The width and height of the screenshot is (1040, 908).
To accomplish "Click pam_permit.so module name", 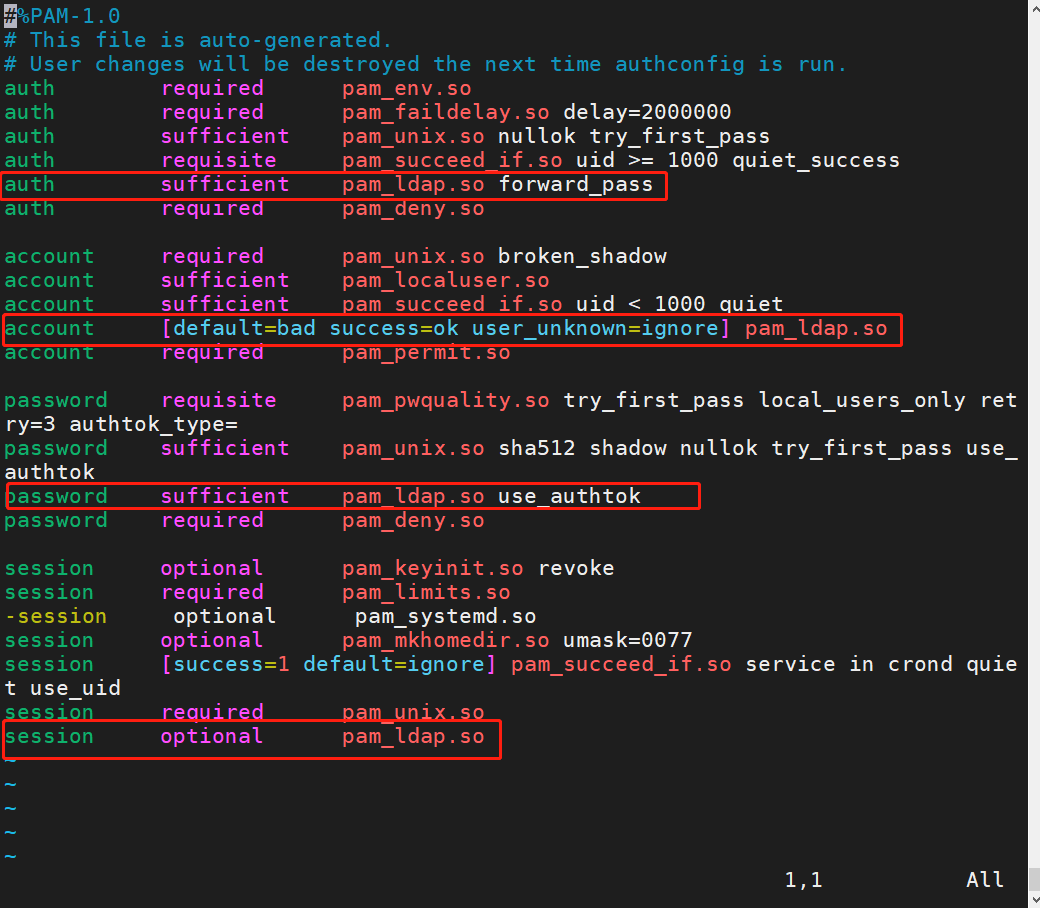I will pos(426,352).
